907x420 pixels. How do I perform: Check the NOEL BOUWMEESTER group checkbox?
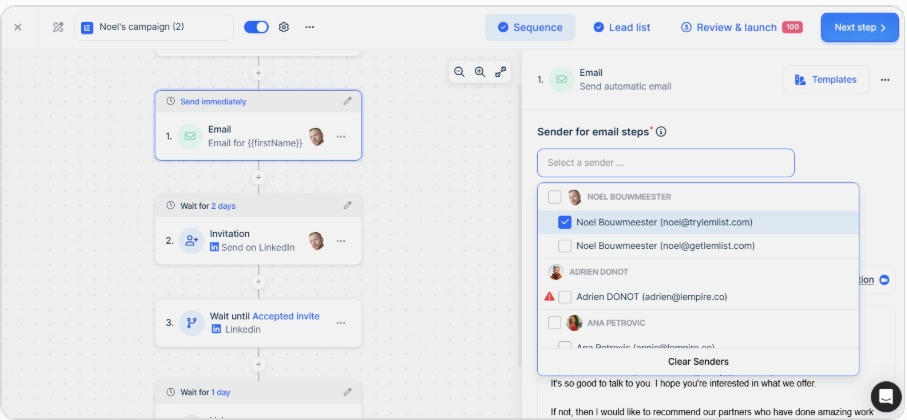pos(554,197)
